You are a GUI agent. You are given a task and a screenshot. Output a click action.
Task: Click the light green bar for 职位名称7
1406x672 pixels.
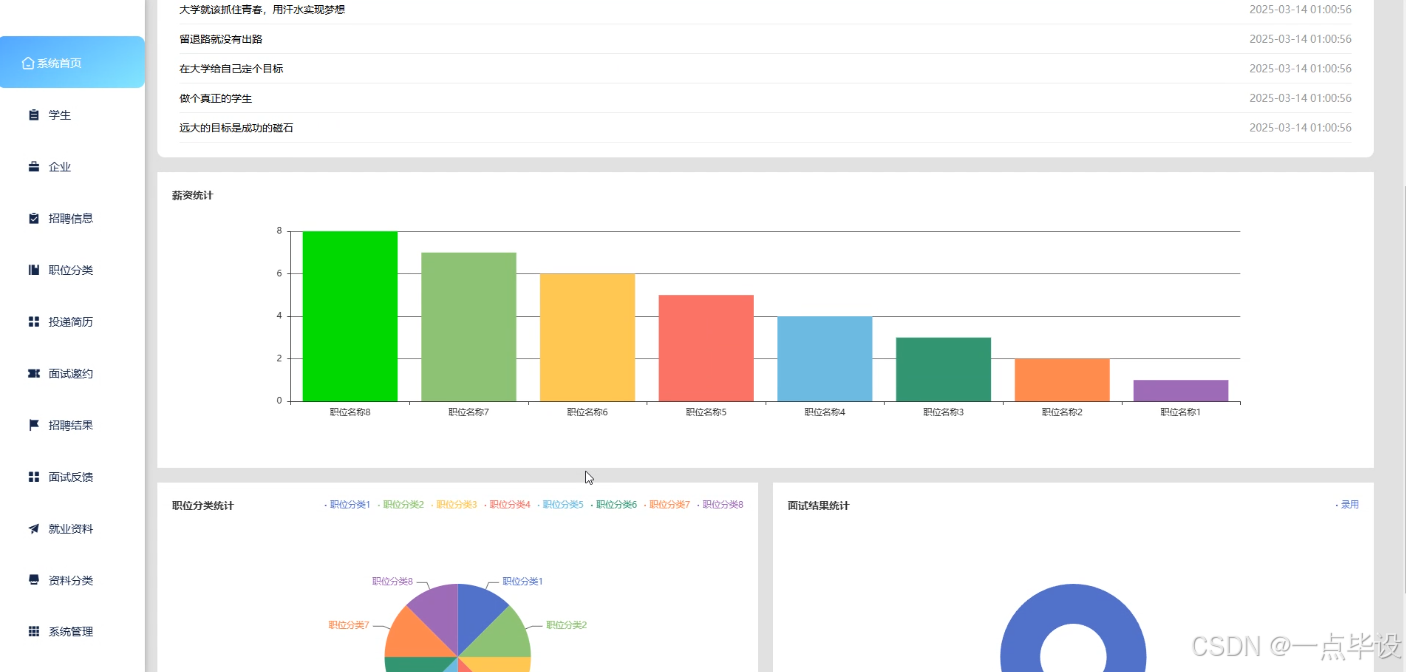point(469,327)
